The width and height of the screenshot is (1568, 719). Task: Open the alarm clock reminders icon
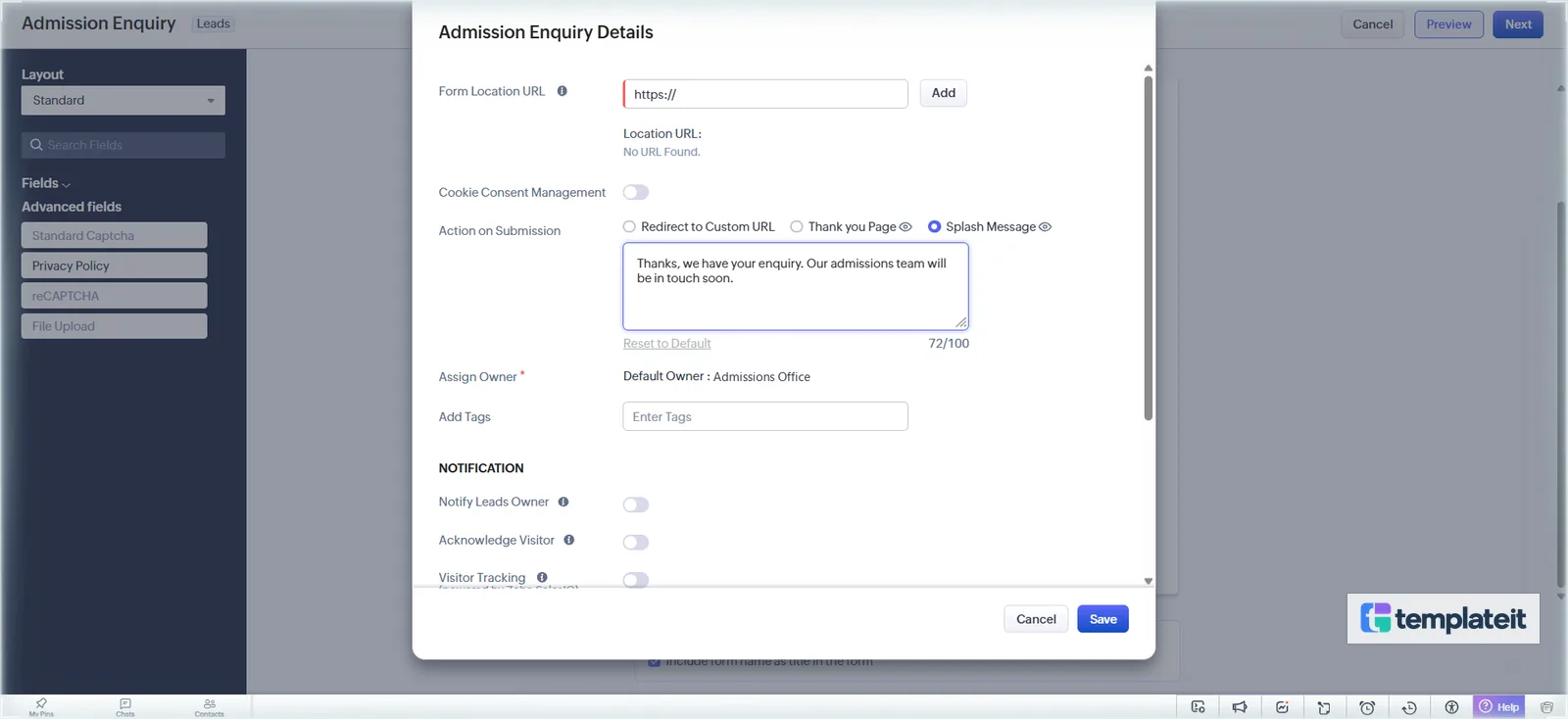pyautogui.click(x=1367, y=707)
